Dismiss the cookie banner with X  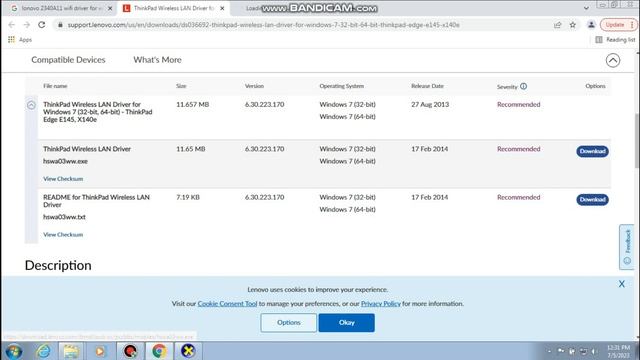coord(621,284)
